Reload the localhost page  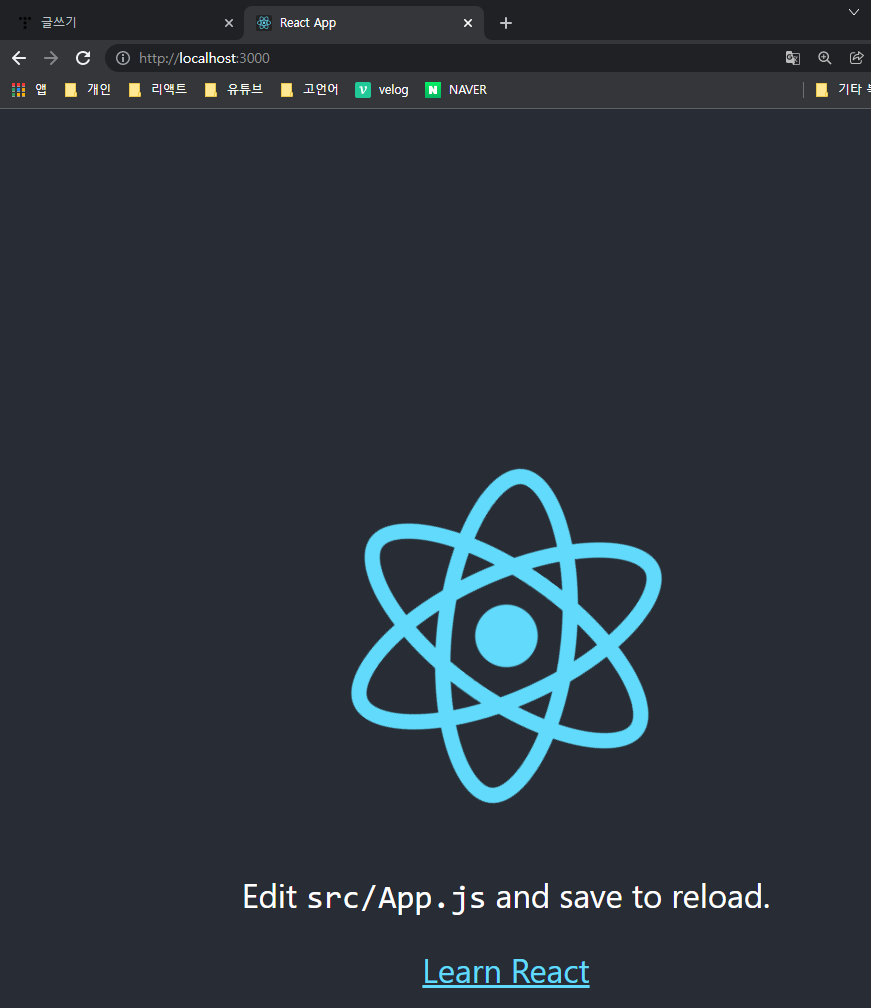click(83, 58)
